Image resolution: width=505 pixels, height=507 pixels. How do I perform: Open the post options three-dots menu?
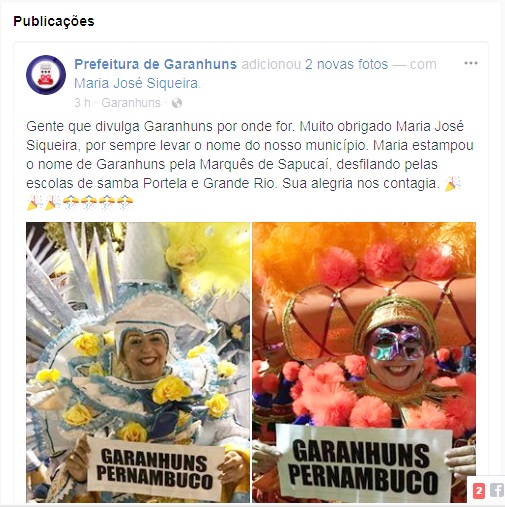(471, 63)
